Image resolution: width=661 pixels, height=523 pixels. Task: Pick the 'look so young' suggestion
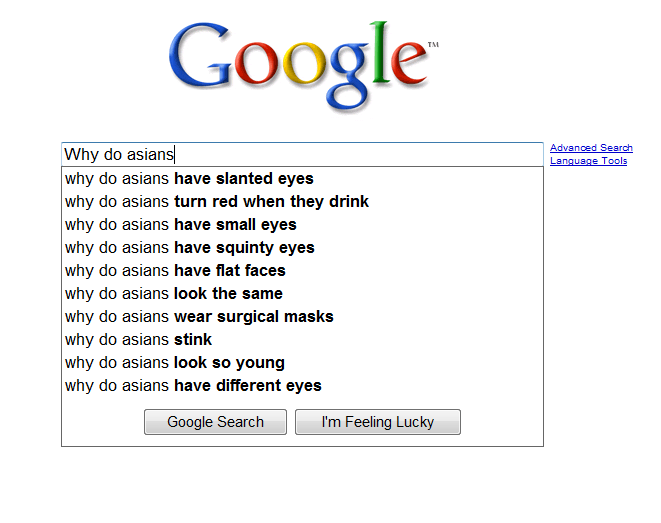point(302,362)
